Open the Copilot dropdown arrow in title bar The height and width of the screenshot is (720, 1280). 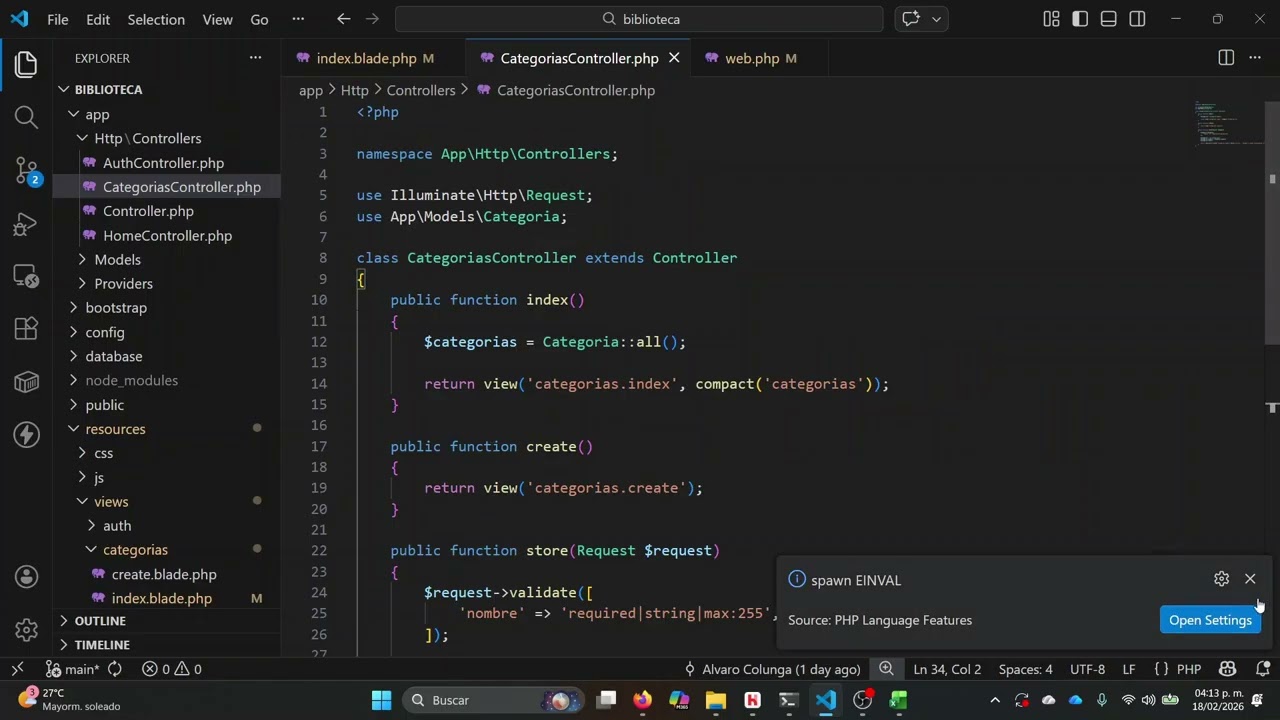(937, 19)
